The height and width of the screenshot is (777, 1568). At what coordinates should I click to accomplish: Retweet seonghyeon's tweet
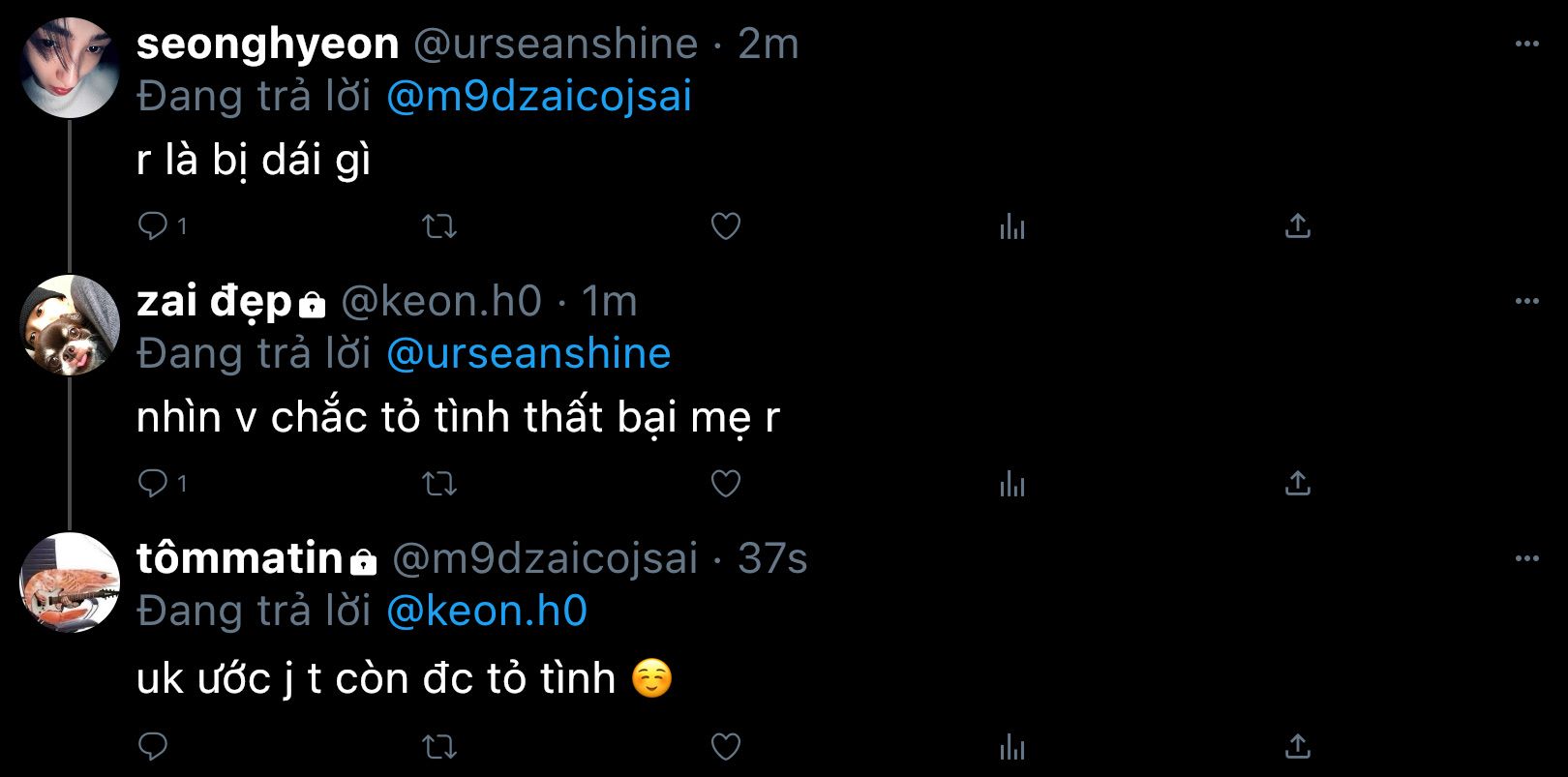(x=440, y=226)
